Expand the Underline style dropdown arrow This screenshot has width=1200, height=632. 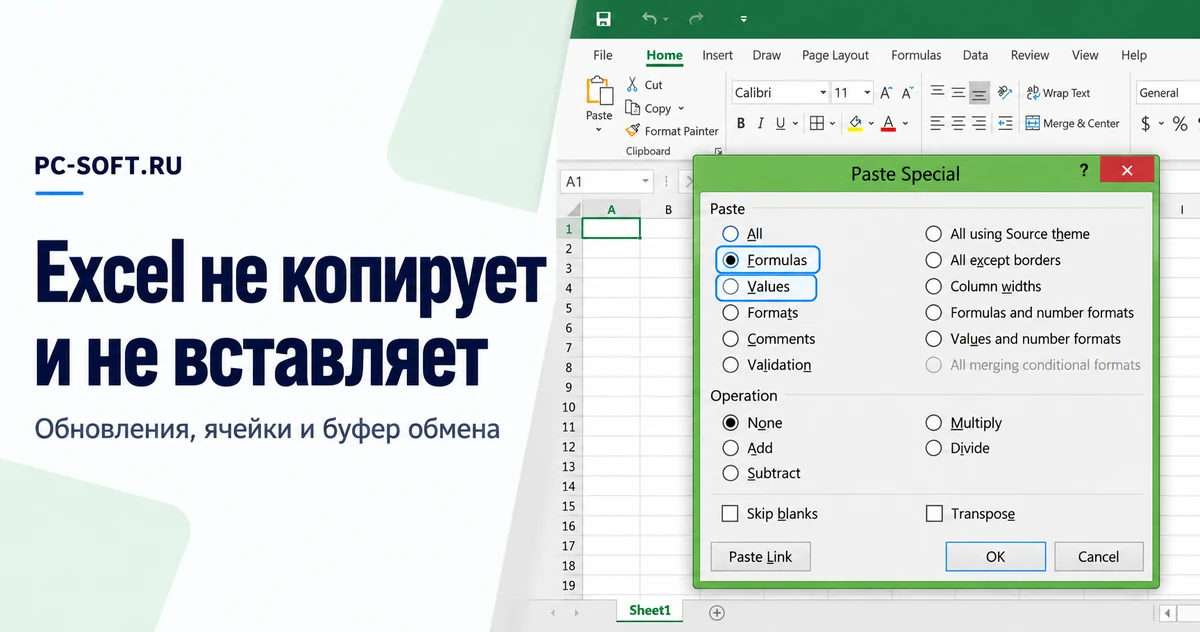[x=795, y=124]
